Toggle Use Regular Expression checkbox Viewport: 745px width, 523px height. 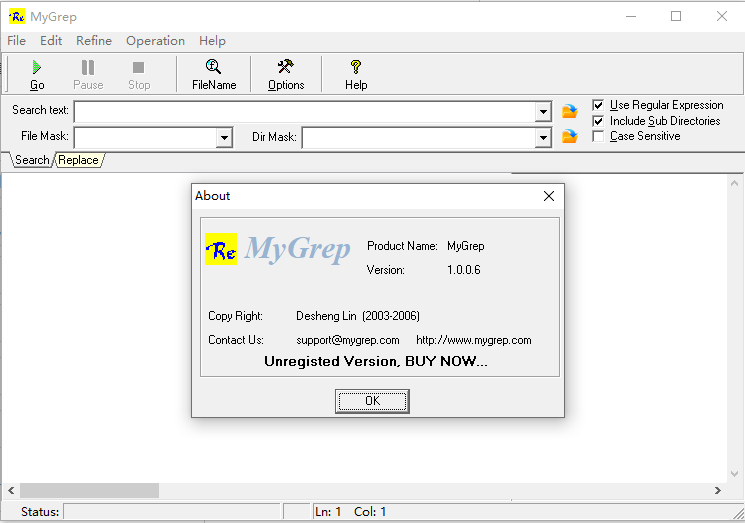598,105
